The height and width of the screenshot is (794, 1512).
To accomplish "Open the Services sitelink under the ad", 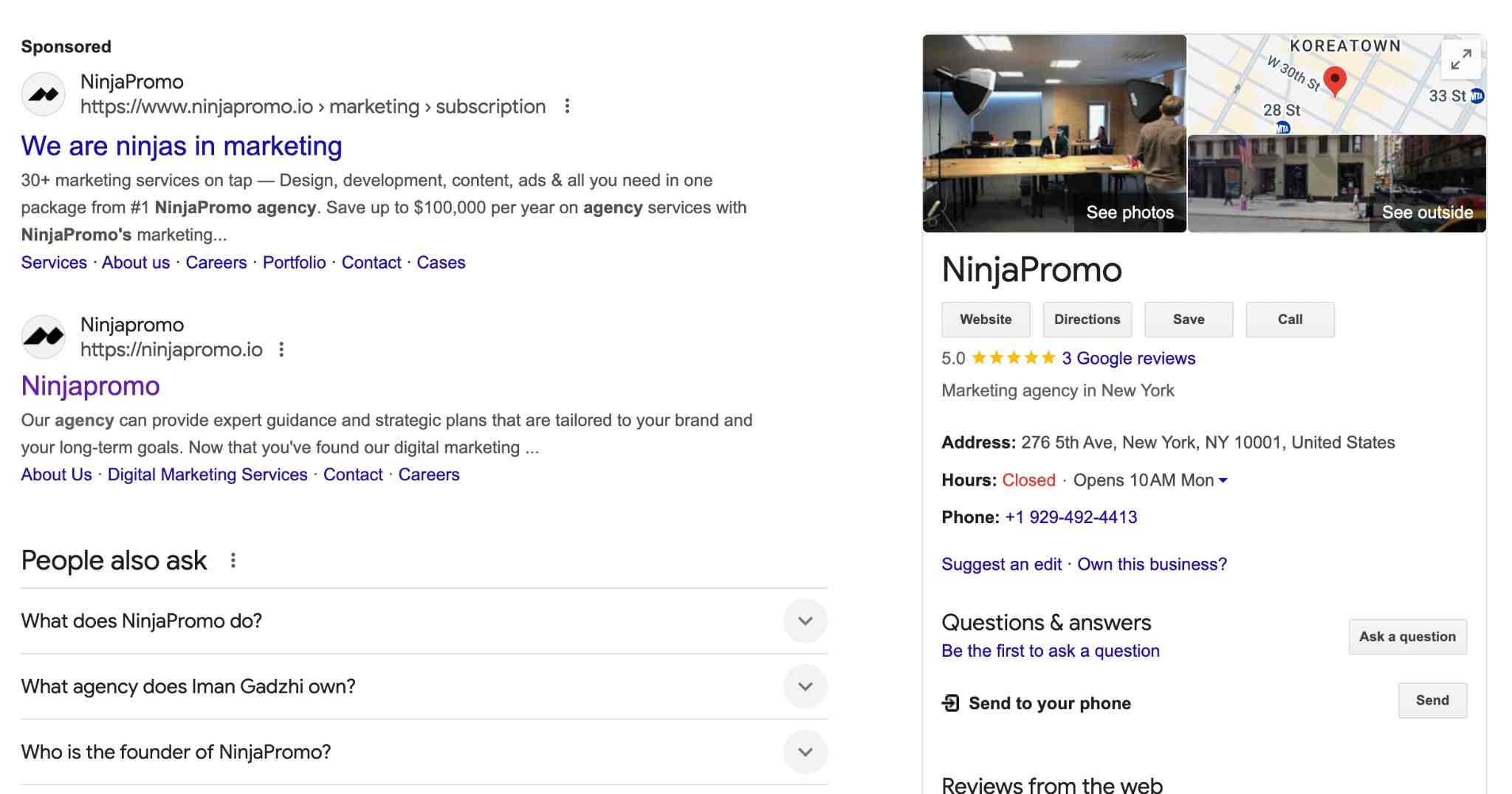I will pos(54,263).
